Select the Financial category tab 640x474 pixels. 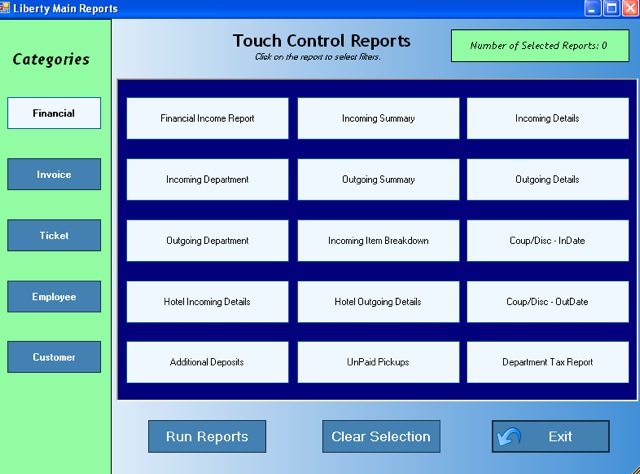[x=54, y=113]
